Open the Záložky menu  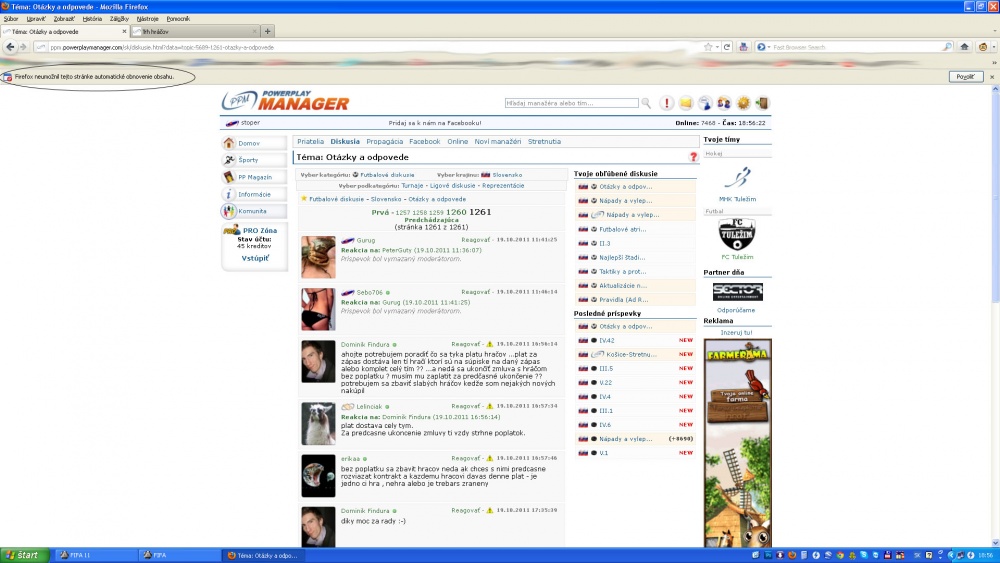tap(119, 18)
